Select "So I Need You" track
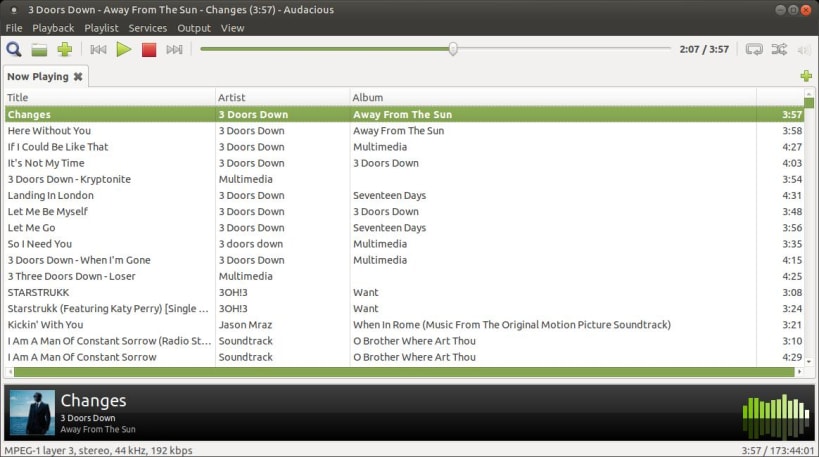This screenshot has height=457, width=819. [x=404, y=244]
